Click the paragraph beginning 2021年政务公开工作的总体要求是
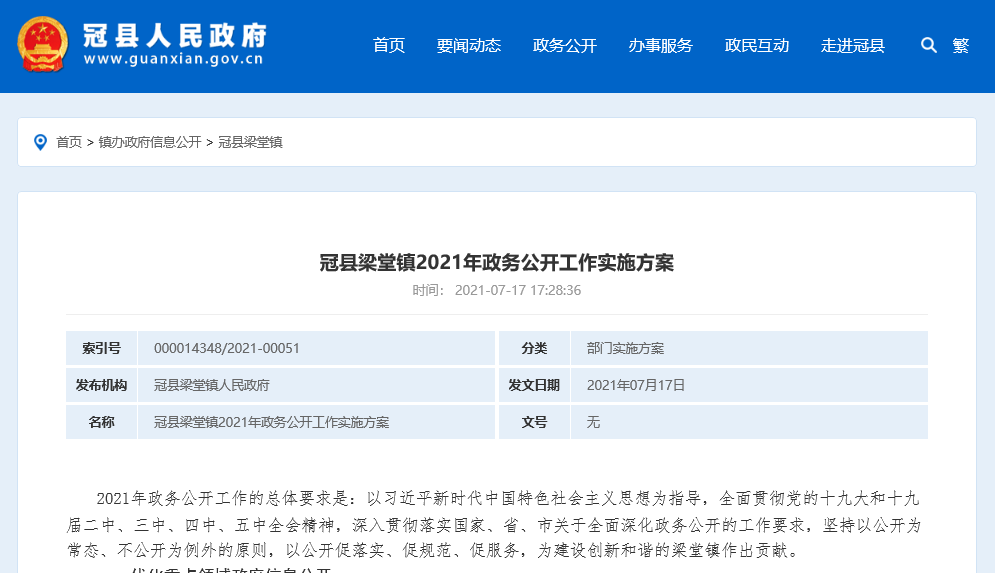This screenshot has height=573, width=995. click(x=494, y=524)
